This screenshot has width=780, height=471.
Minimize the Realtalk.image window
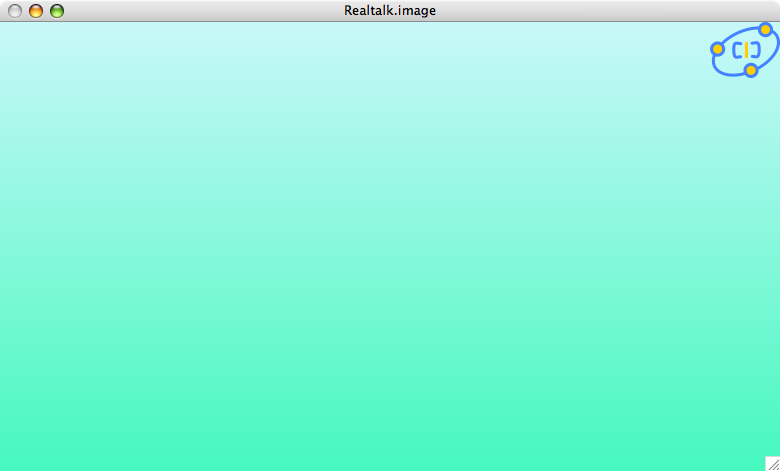36,10
